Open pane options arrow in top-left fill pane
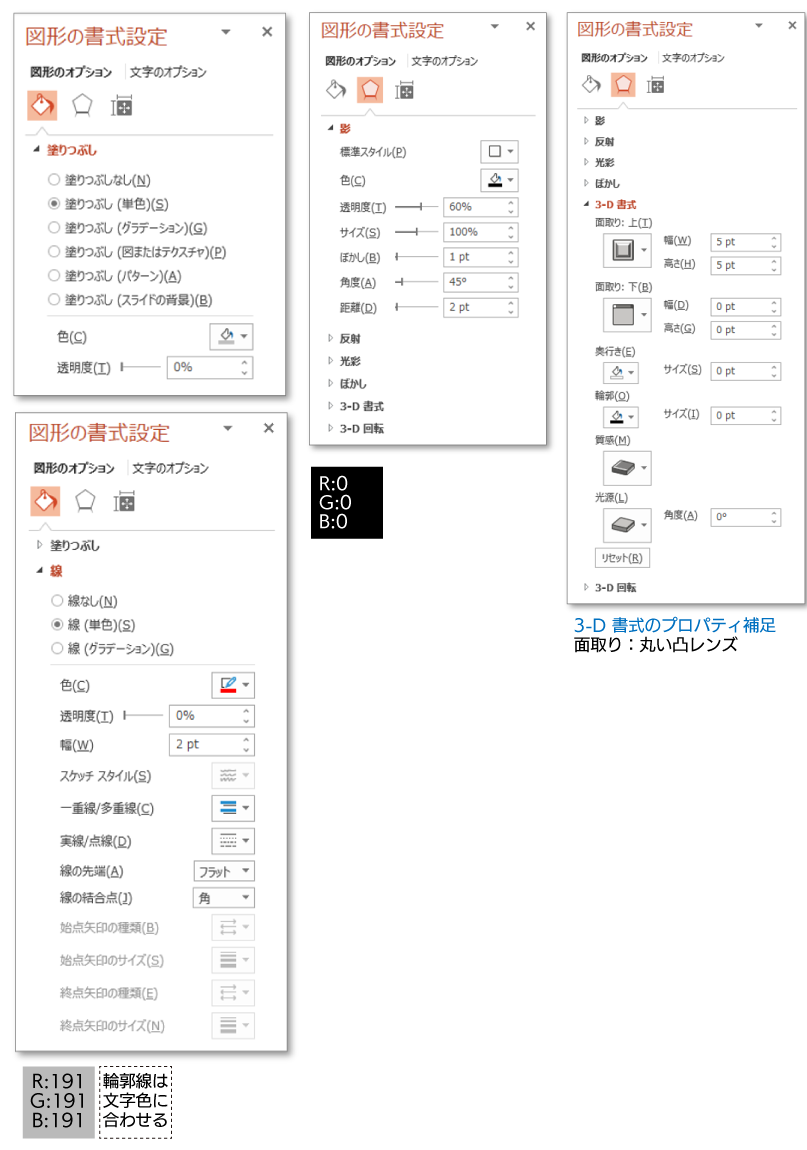 [x=226, y=32]
